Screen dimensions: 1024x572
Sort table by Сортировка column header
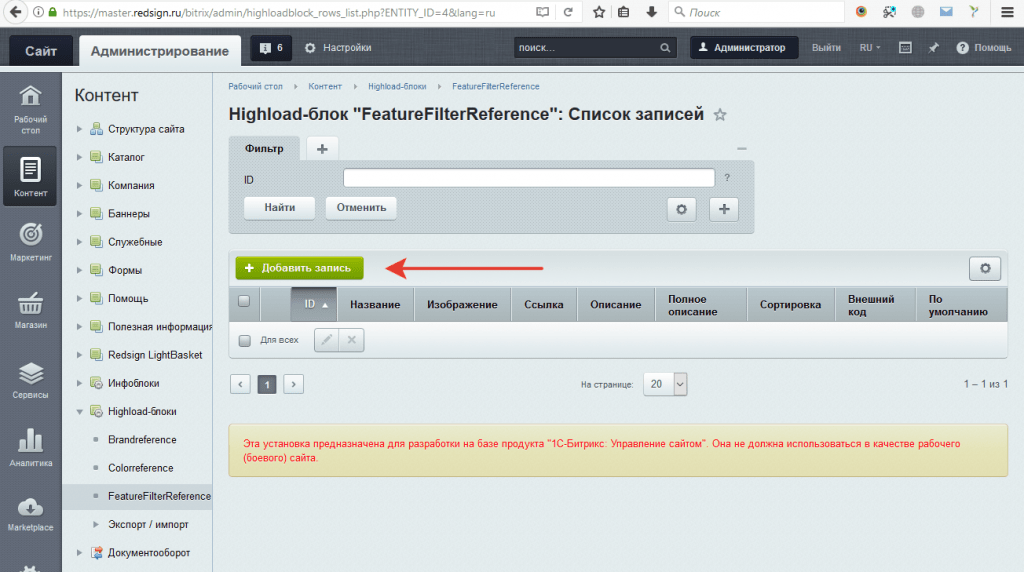click(x=790, y=304)
